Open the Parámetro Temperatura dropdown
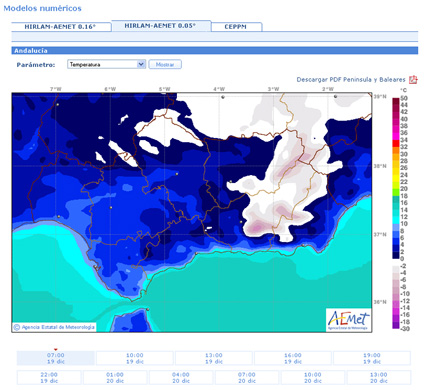Viewport: 425px width, 390px height. [x=106, y=64]
